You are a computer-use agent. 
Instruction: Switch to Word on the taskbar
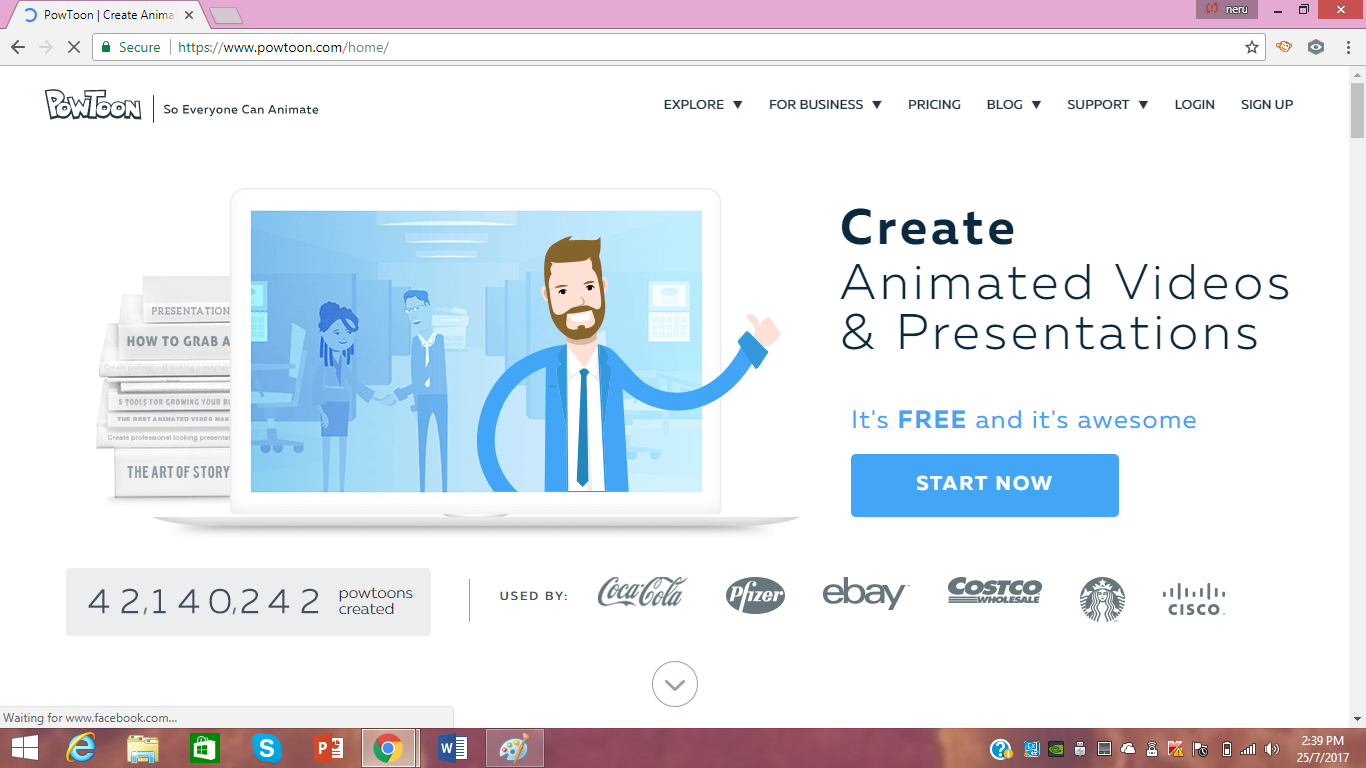[453, 748]
